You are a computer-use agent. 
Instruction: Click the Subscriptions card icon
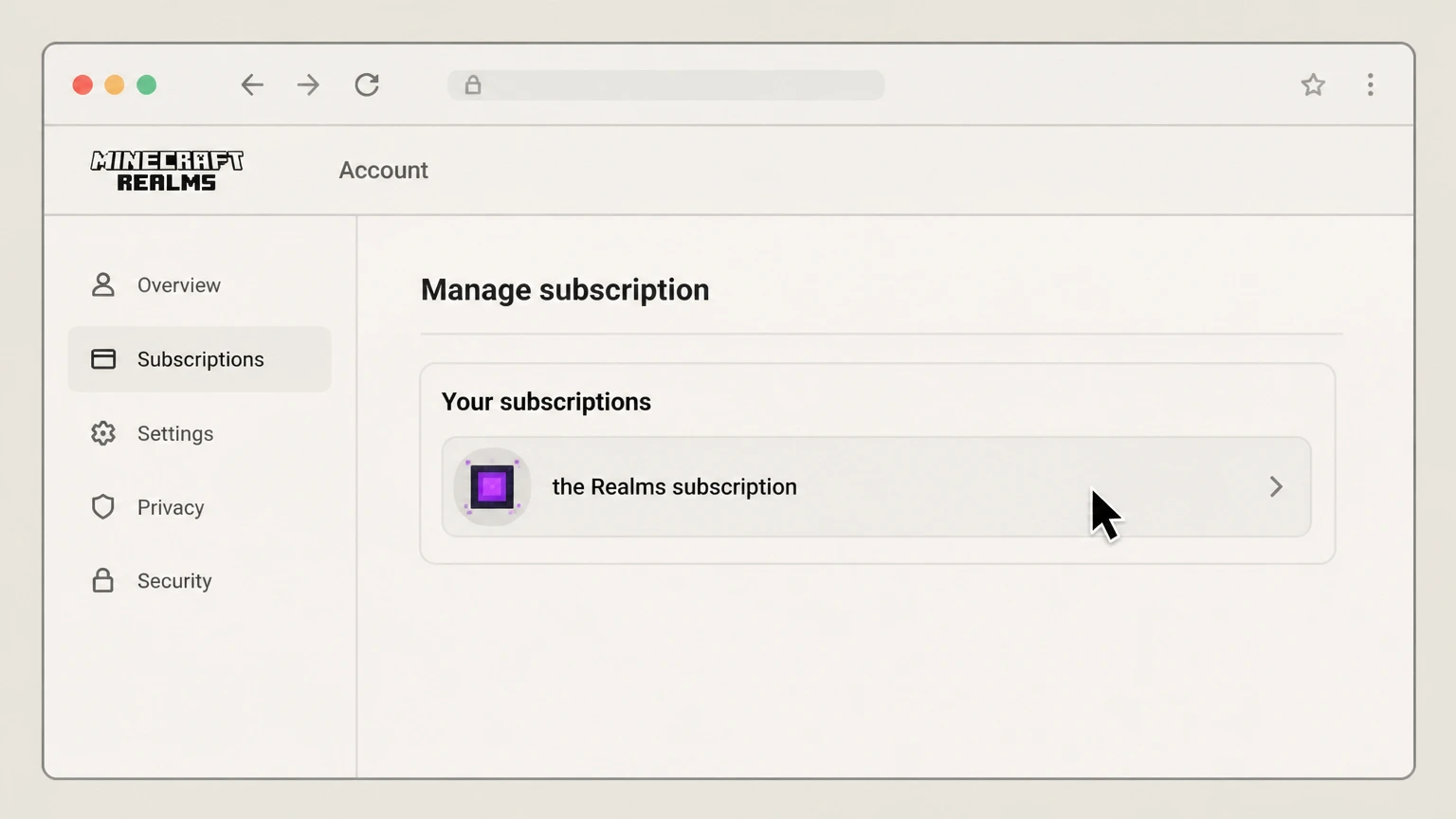[x=103, y=359]
